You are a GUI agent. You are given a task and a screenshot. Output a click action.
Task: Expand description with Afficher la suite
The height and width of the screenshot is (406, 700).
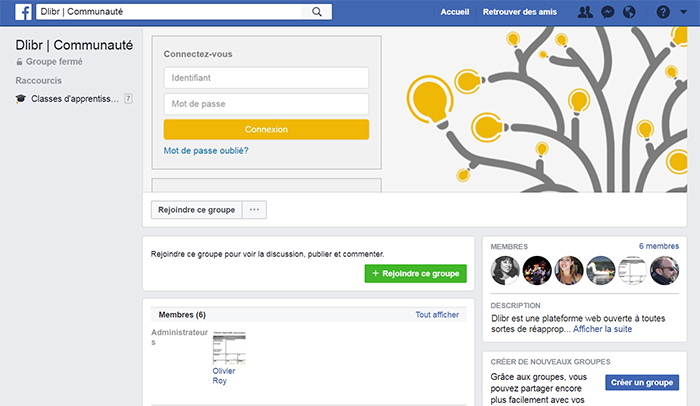coord(602,329)
